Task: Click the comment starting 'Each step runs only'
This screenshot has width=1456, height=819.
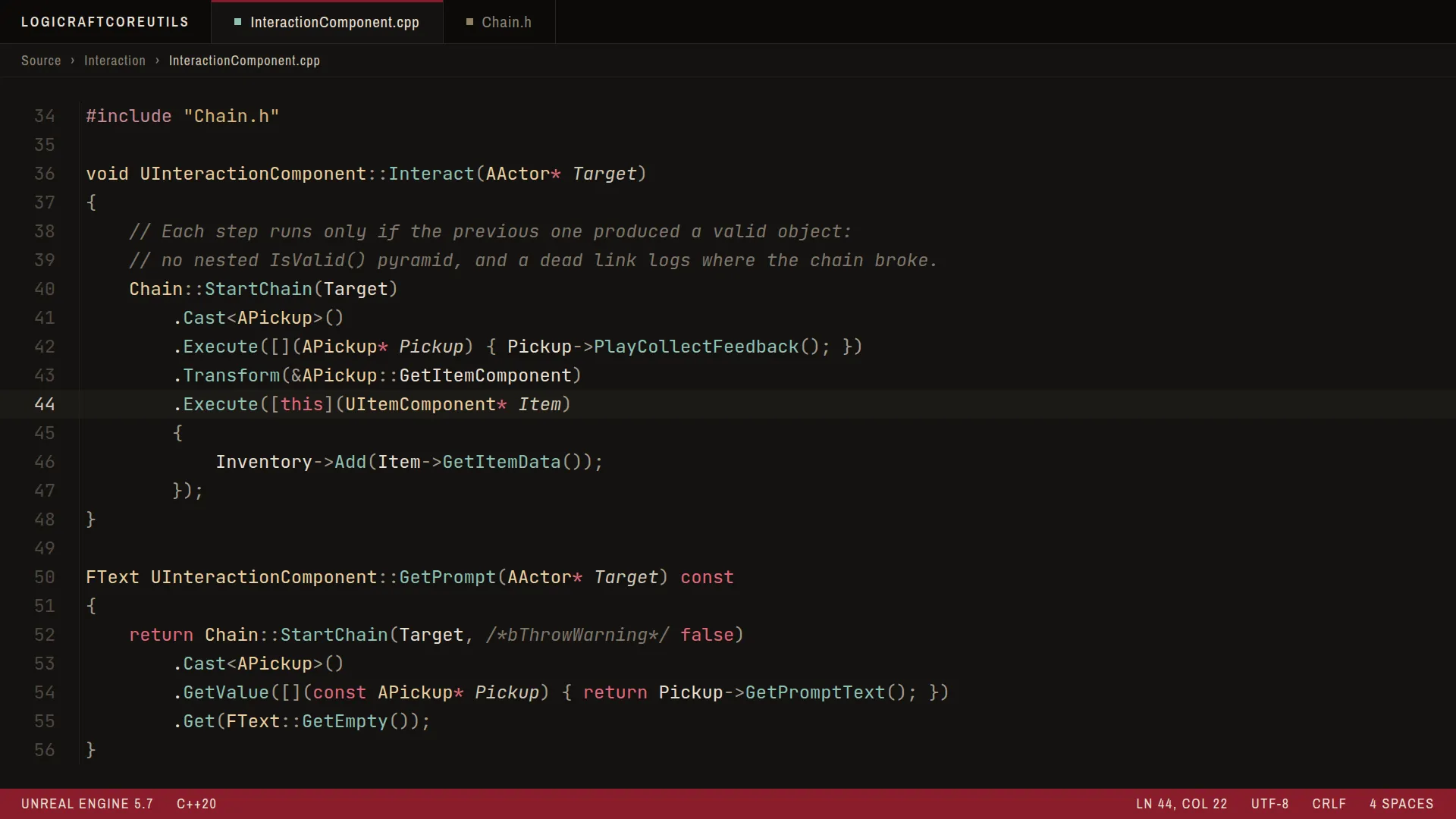Action: click(491, 231)
